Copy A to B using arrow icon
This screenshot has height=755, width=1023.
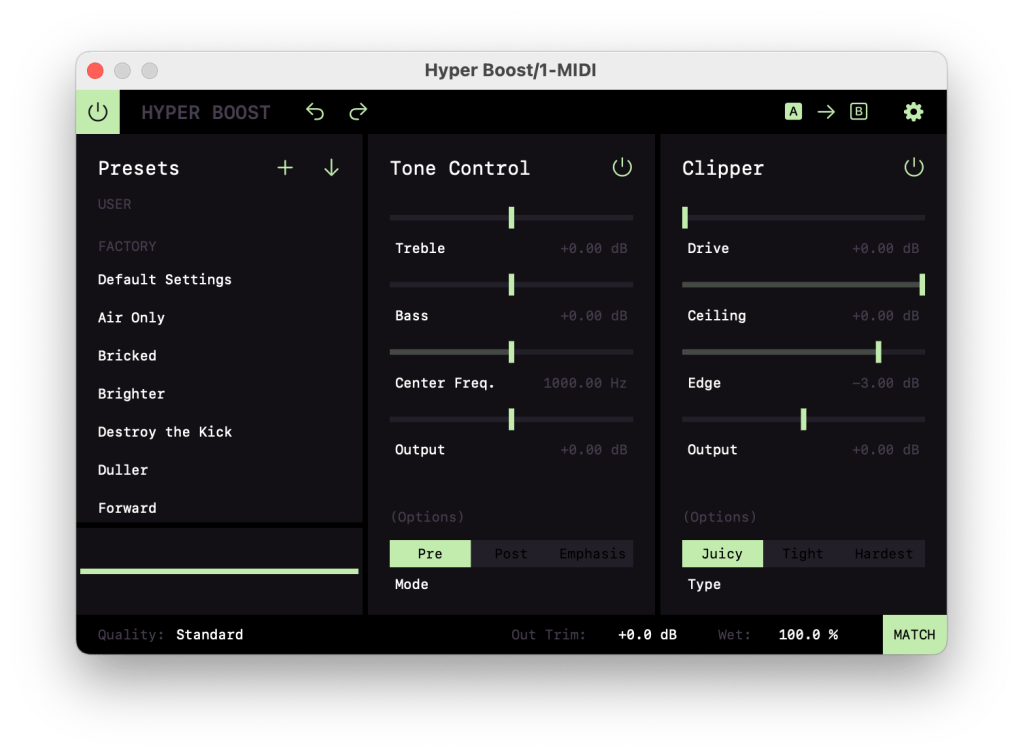[x=826, y=112]
